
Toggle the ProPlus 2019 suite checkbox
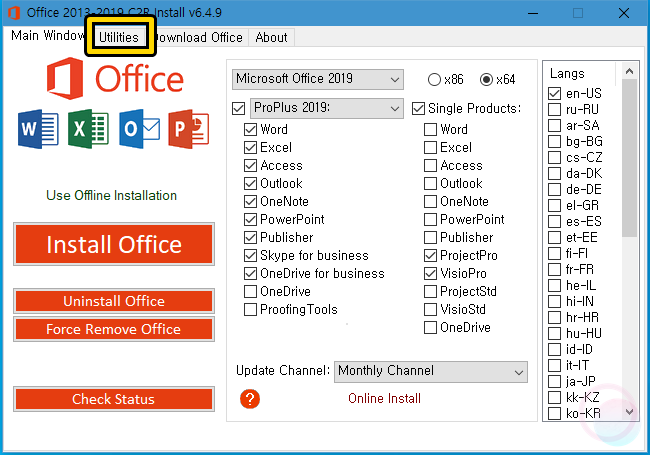pyautogui.click(x=238, y=109)
